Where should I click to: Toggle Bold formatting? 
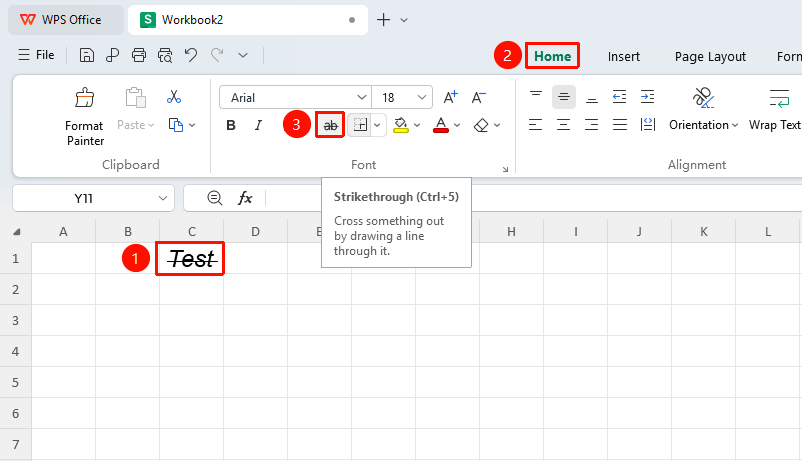coord(231,125)
